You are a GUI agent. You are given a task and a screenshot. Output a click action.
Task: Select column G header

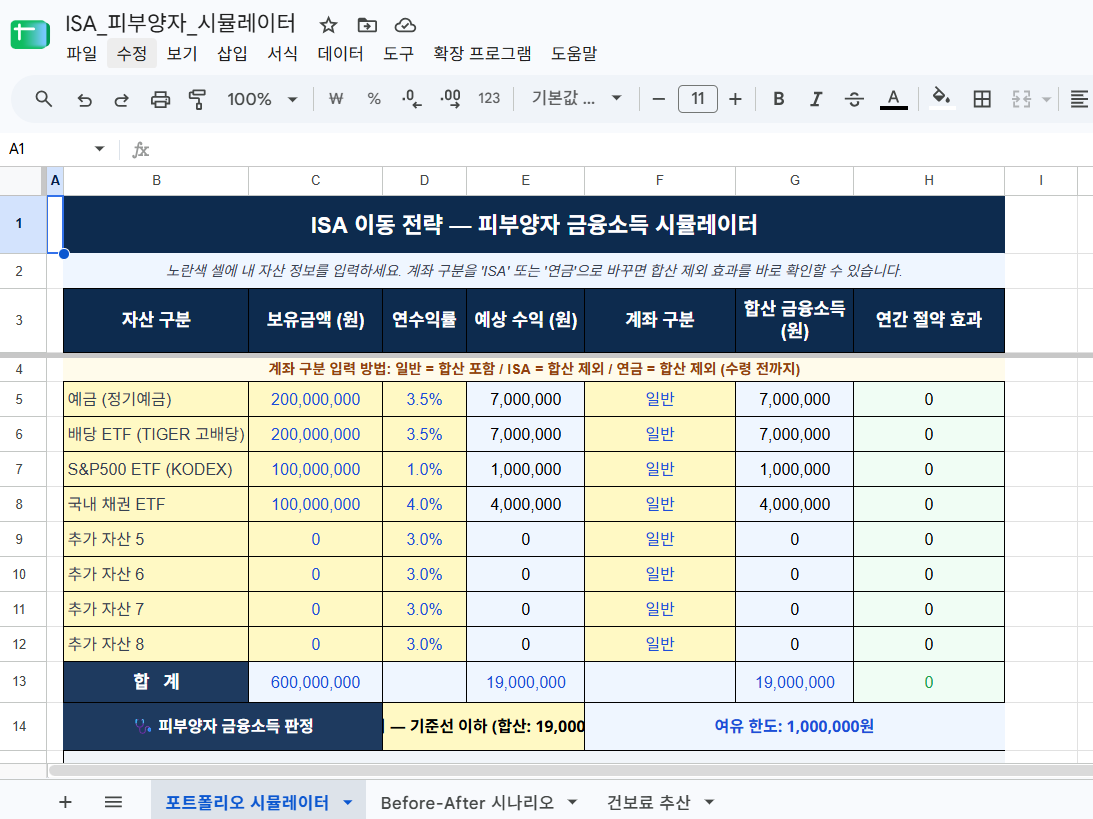pos(795,181)
